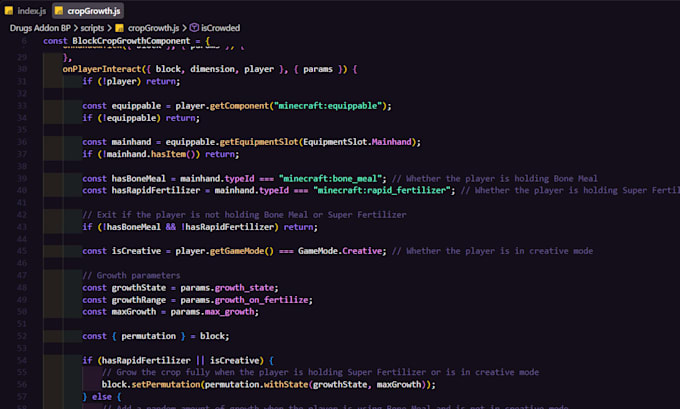Click line number 30 in the gutter

tap(23, 69)
